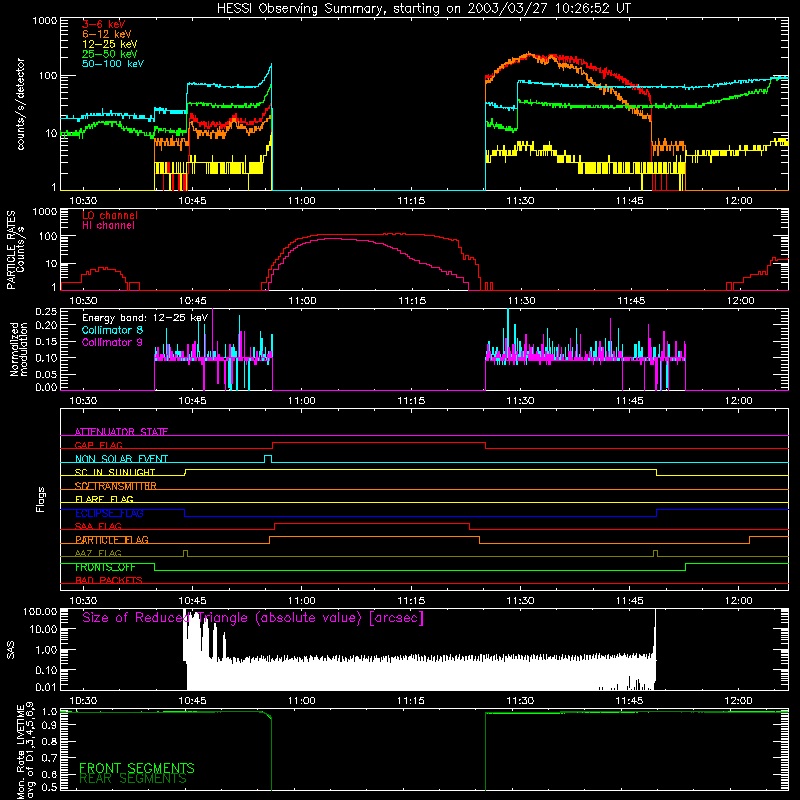Screen dimensions: 800x800
Task: Click the HESSI Observing Summary title text
Action: 424,9
